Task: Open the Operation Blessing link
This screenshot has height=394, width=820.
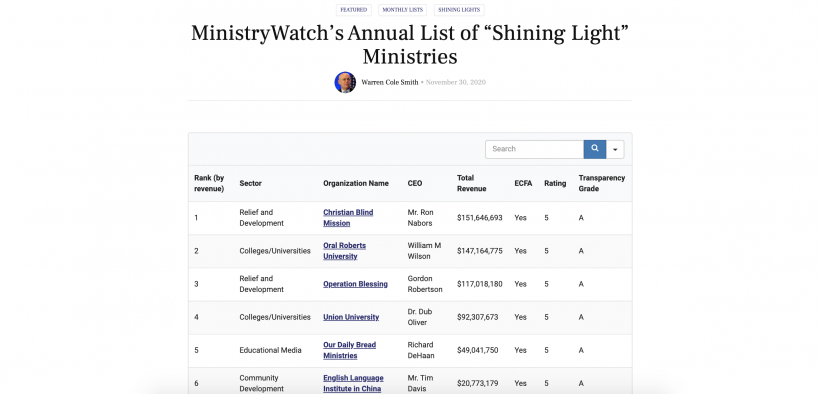Action: [x=356, y=284]
